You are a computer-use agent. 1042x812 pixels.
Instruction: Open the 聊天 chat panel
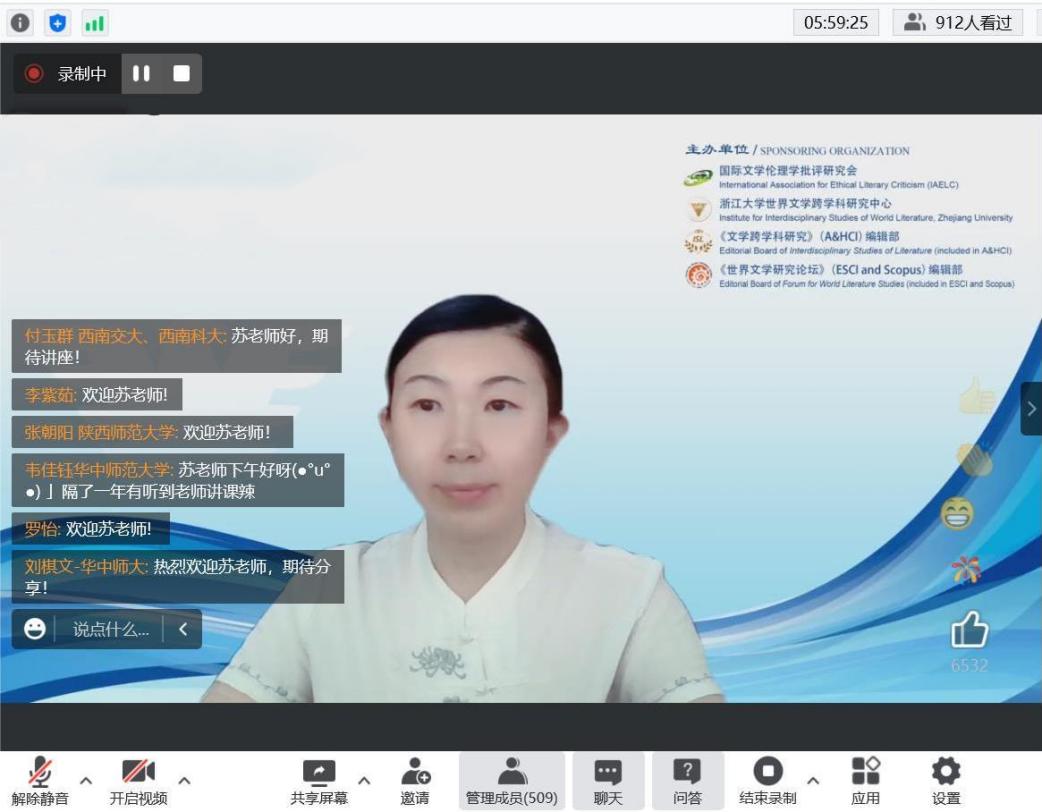click(x=608, y=781)
